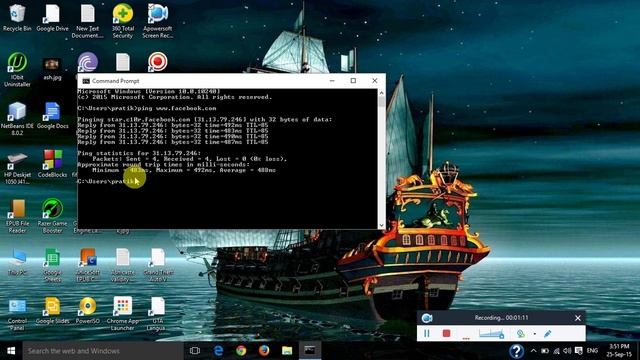Adjust the recorder volume slider
Viewport: 640px width, 360px height.
(491, 334)
